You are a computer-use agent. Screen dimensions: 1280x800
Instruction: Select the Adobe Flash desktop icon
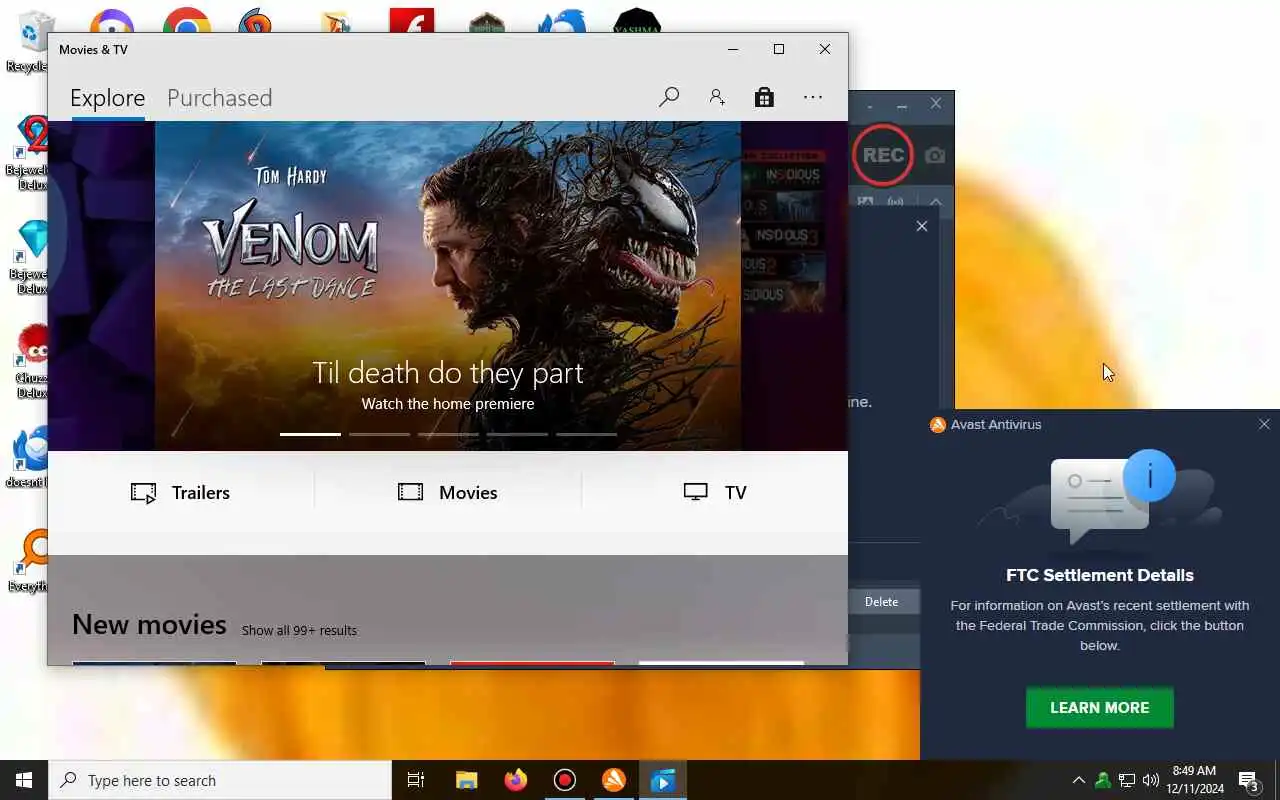tap(412, 21)
